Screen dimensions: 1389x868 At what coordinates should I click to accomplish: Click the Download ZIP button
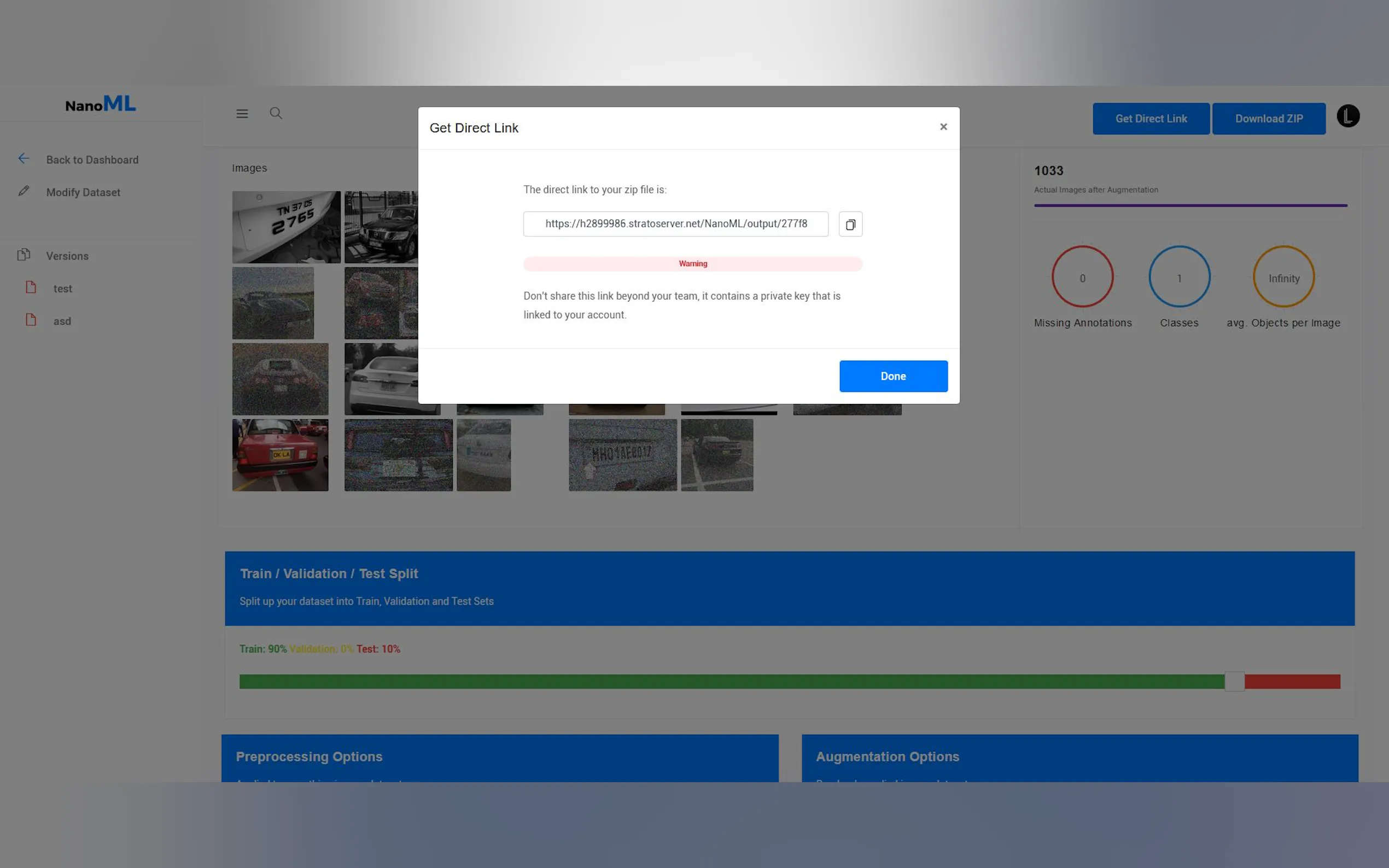pos(1268,119)
